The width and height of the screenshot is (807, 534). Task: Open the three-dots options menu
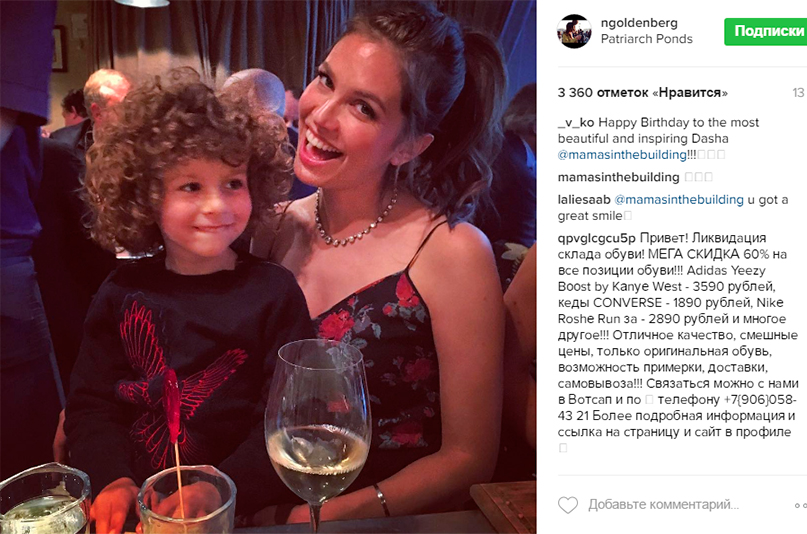click(801, 505)
